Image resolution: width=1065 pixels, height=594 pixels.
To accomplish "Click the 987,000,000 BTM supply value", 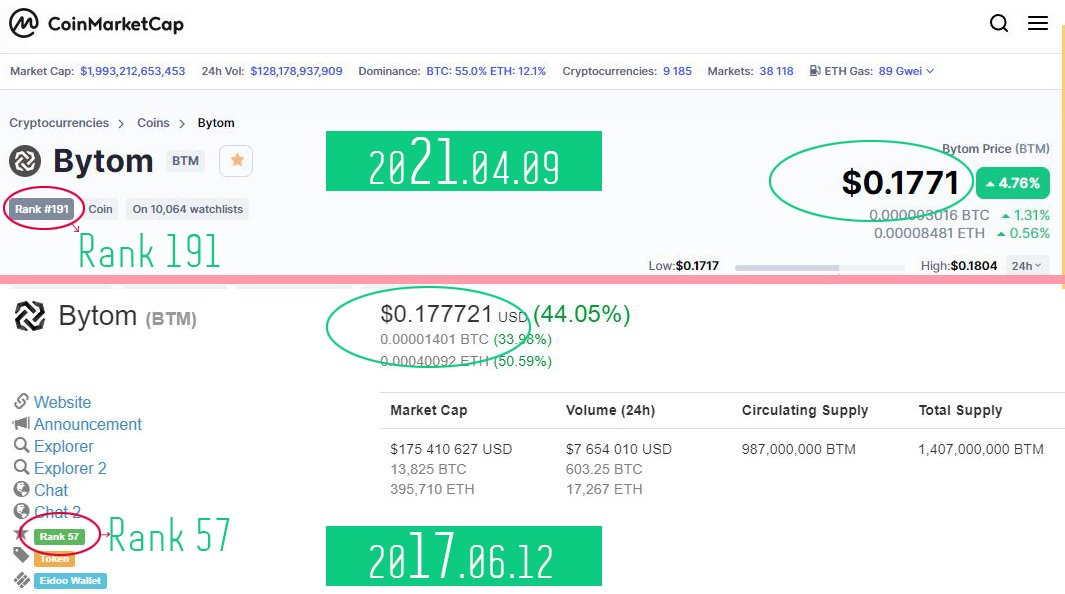I will [x=799, y=449].
